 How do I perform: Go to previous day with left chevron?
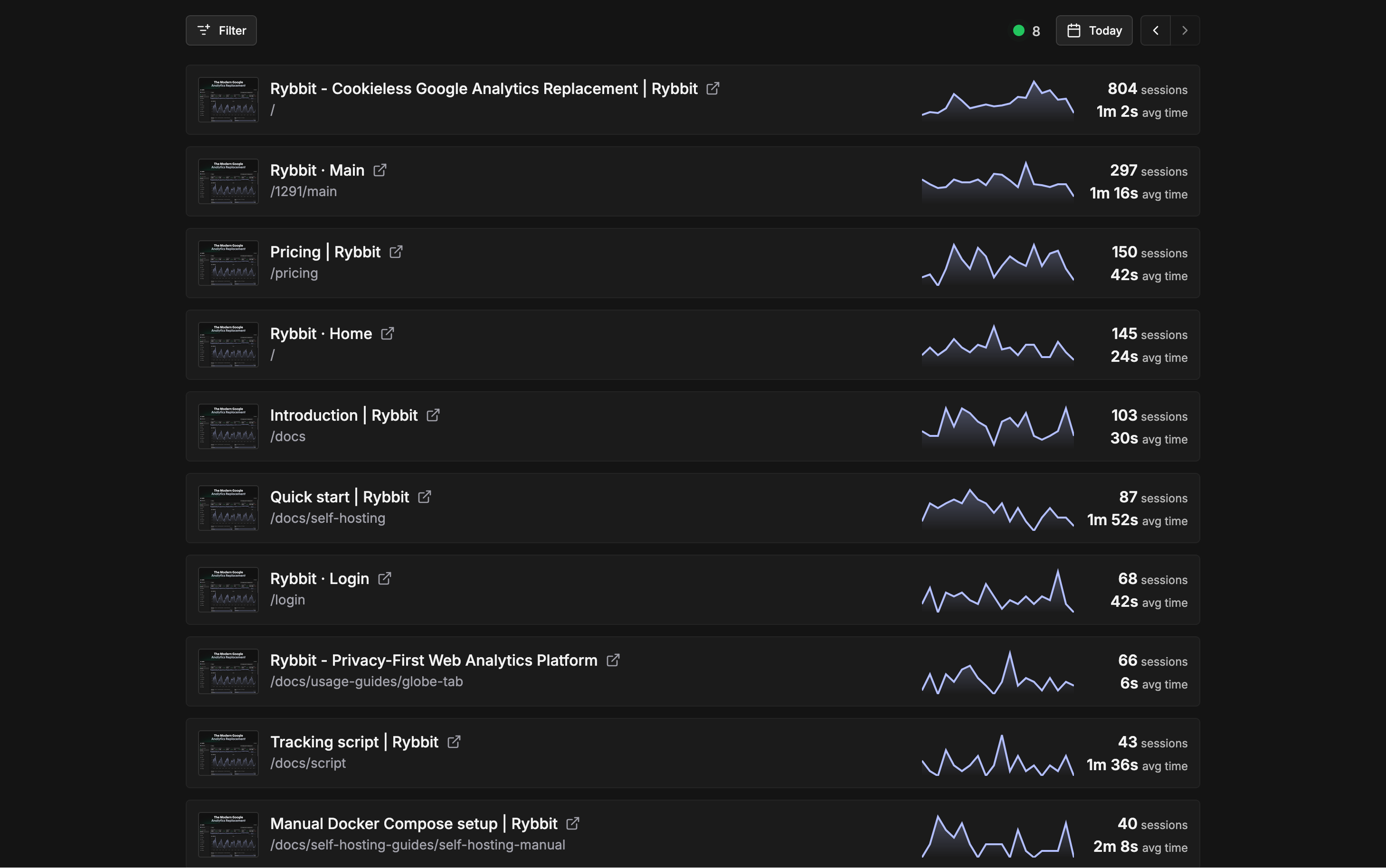click(x=1155, y=30)
